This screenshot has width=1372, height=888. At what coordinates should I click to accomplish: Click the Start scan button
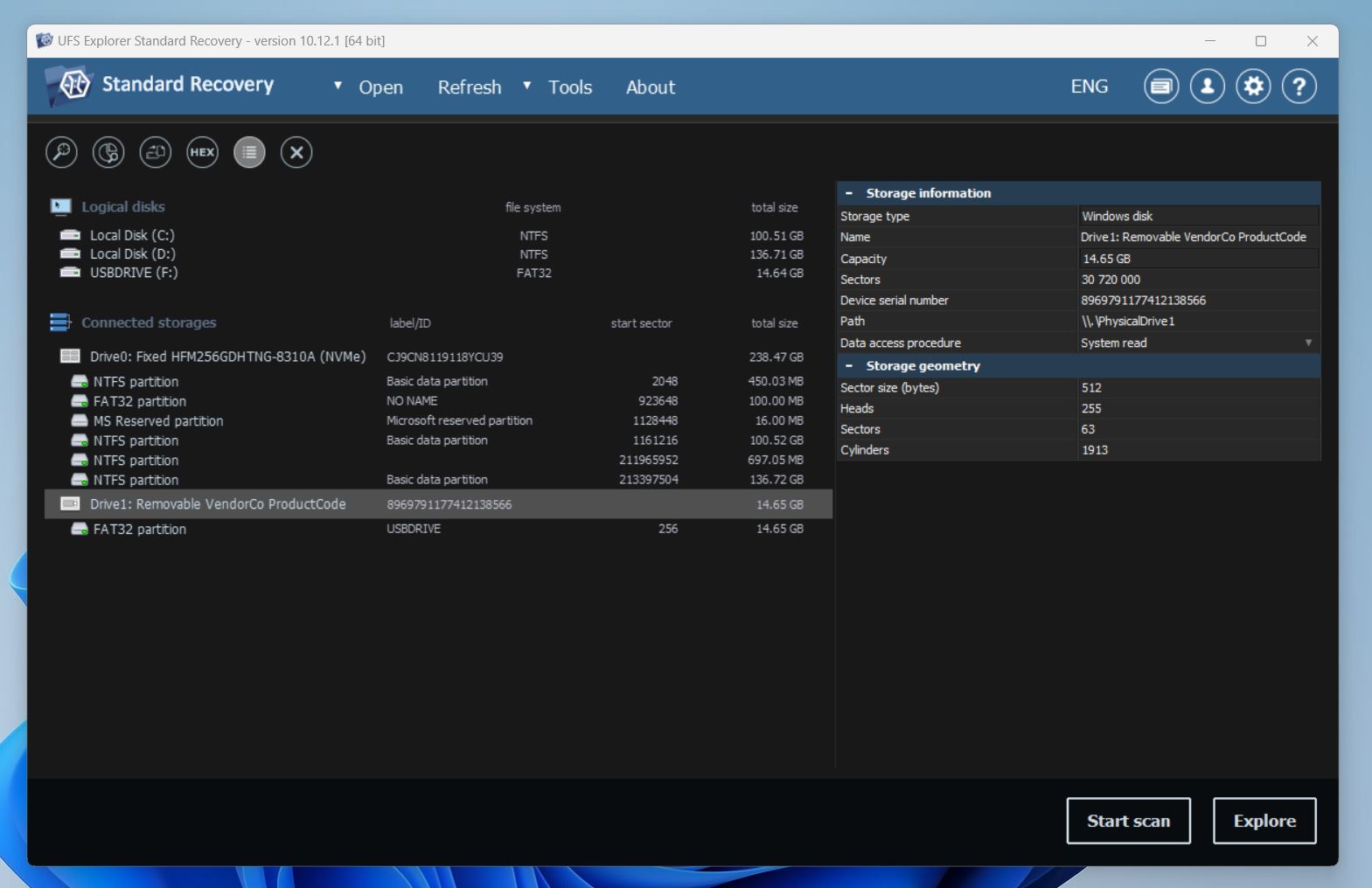[1128, 821]
